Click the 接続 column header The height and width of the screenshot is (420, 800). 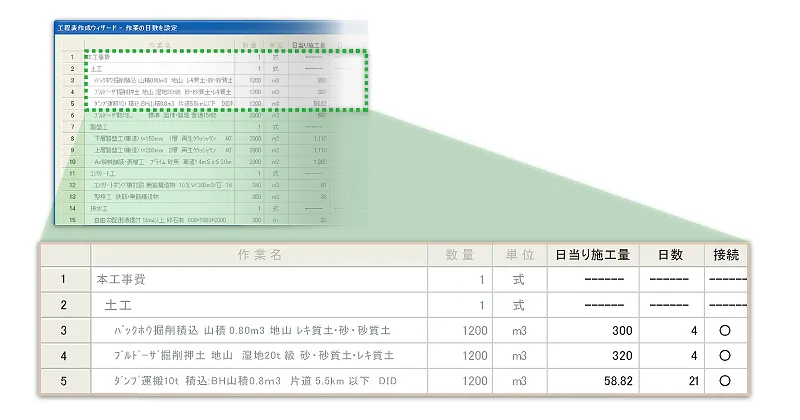point(725,255)
